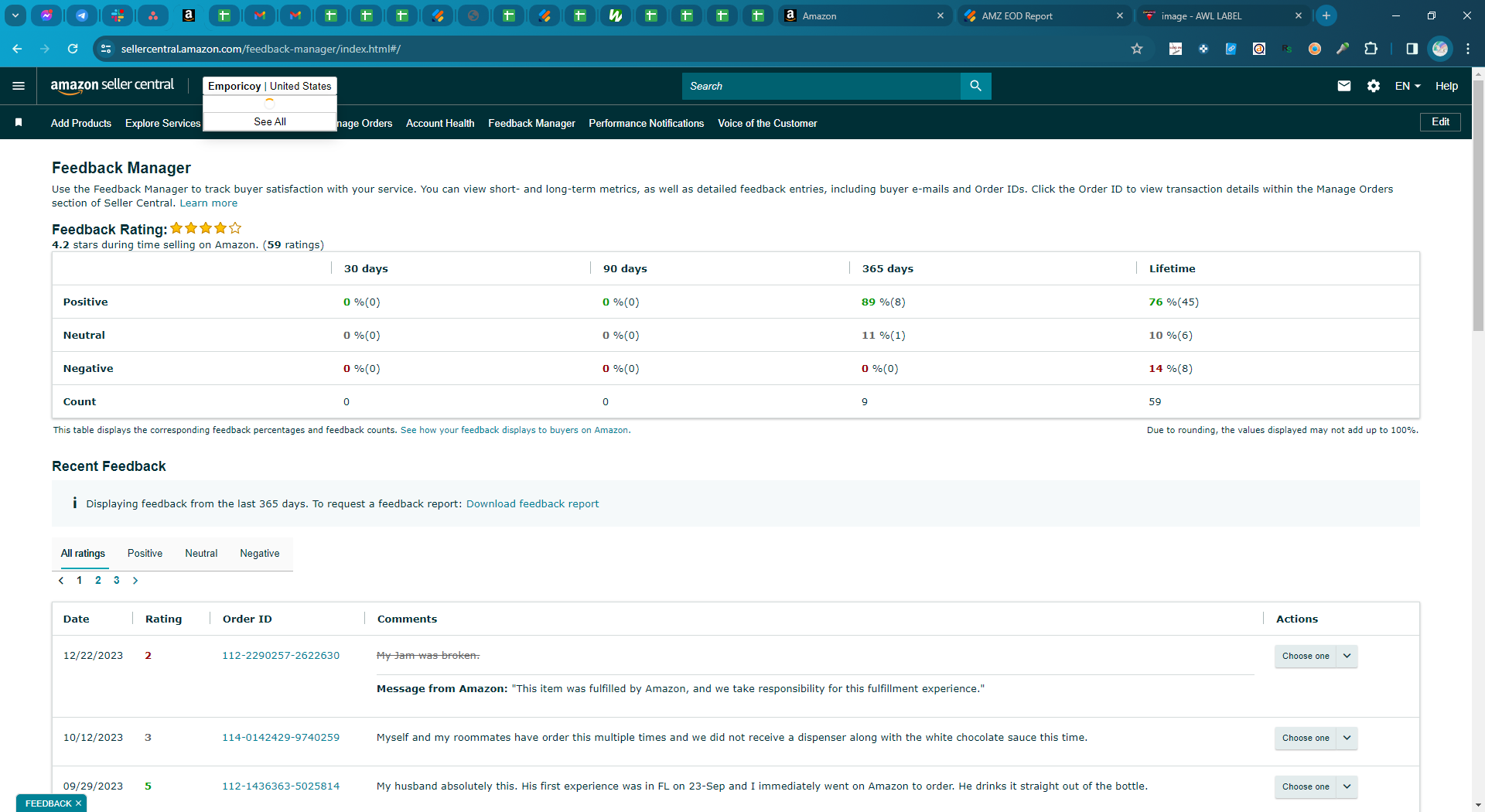This screenshot has width=1485, height=812.
Task: Click the vertical page scrollbar
Action: pyautogui.click(x=1478, y=205)
